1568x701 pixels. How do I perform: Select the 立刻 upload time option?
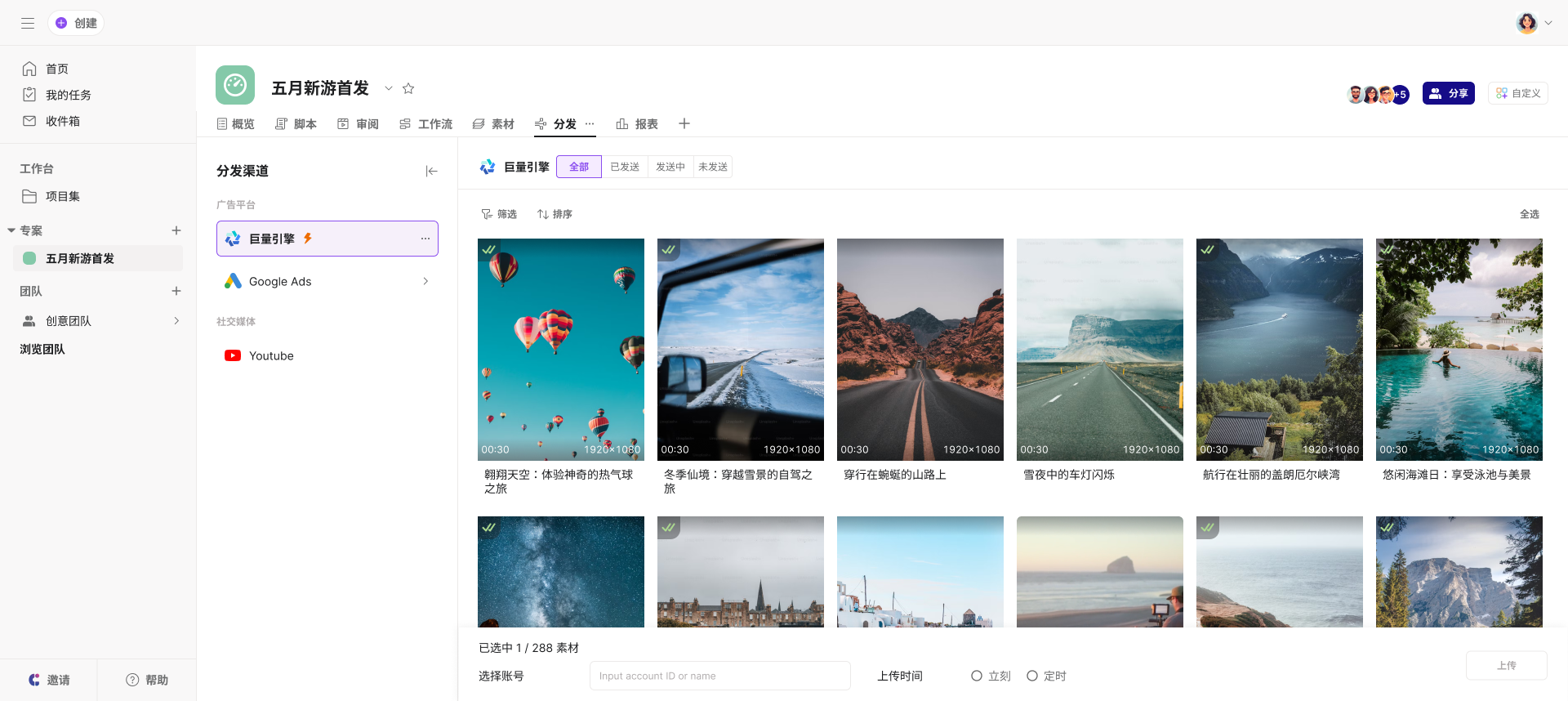(977, 676)
